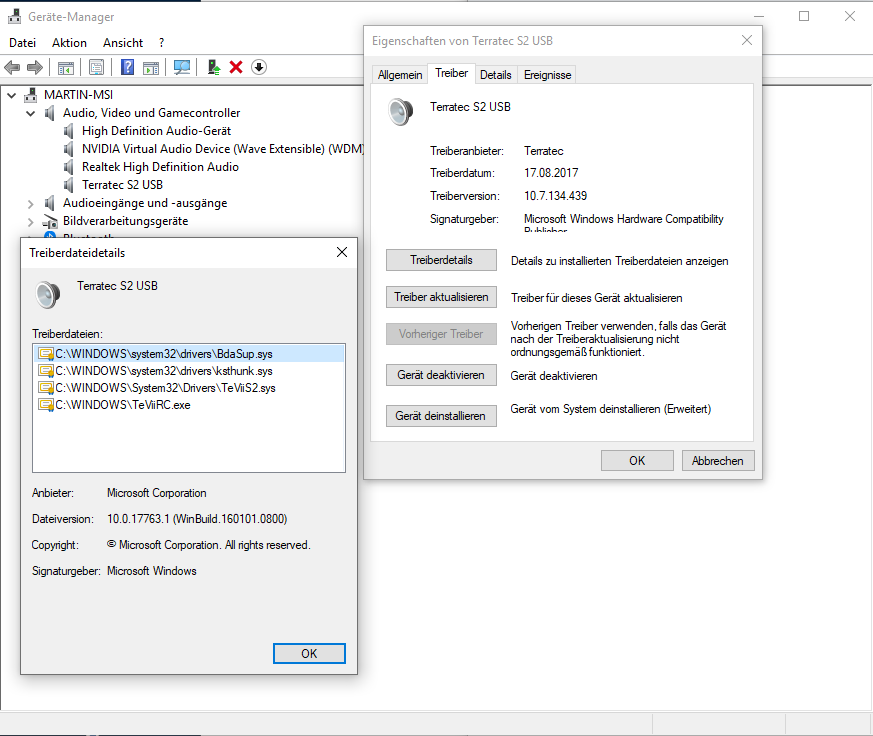
Task: Click the update driver icon with green arrow
Action: coord(213,67)
